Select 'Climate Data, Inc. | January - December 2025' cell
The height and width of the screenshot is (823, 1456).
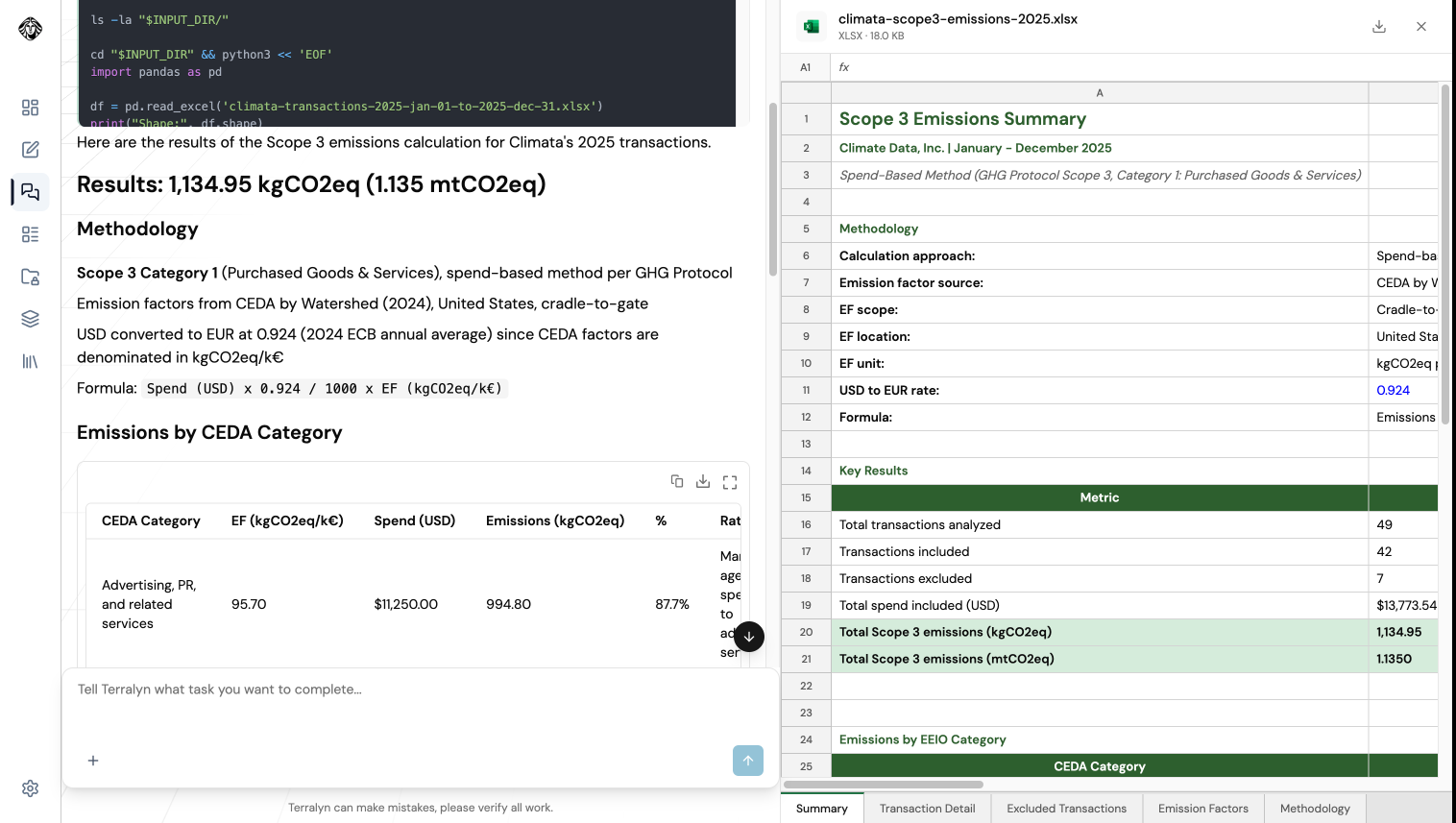[1100, 148]
